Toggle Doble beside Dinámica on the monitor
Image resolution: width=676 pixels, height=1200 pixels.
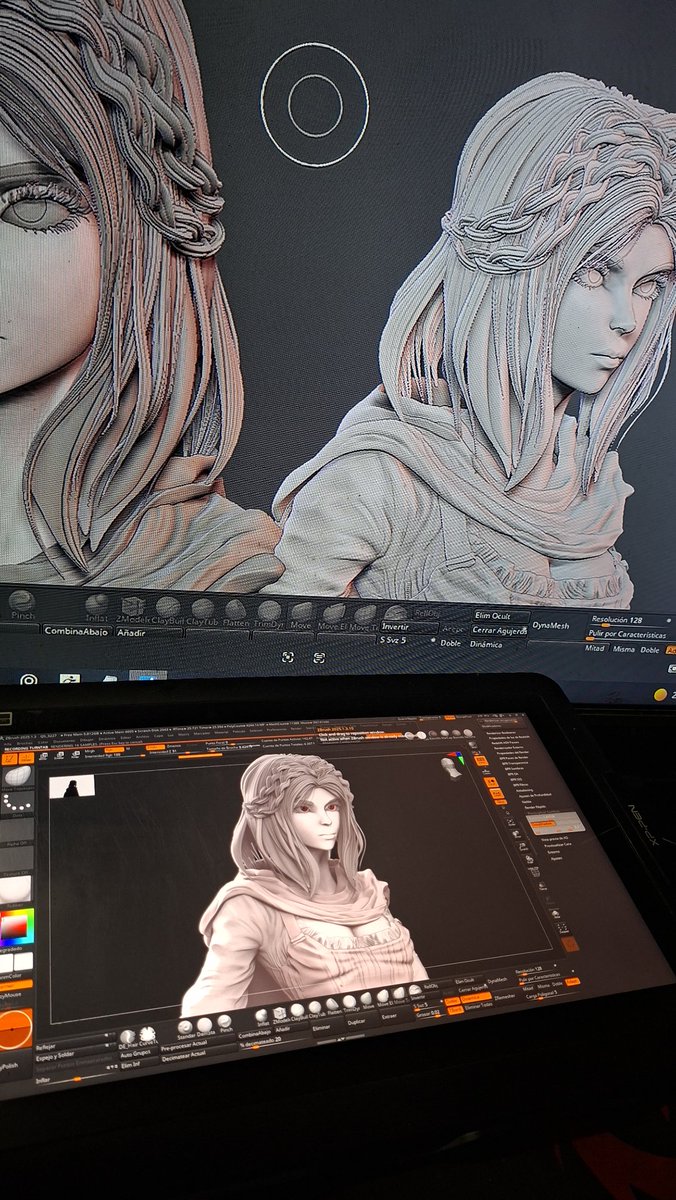click(x=451, y=643)
